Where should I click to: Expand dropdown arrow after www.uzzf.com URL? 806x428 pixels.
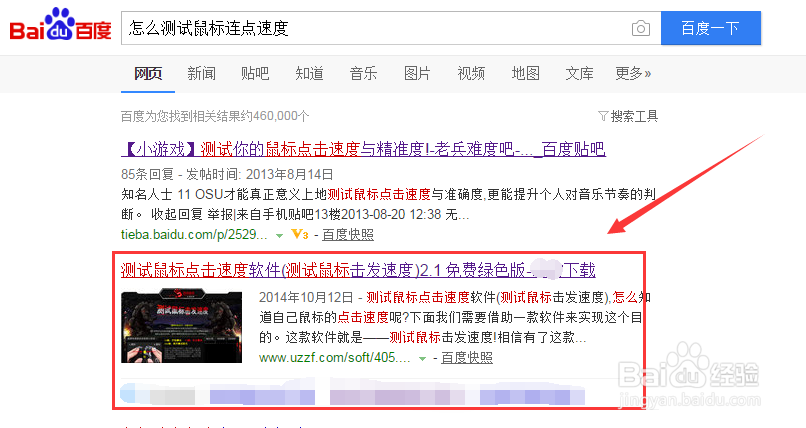click(x=422, y=359)
